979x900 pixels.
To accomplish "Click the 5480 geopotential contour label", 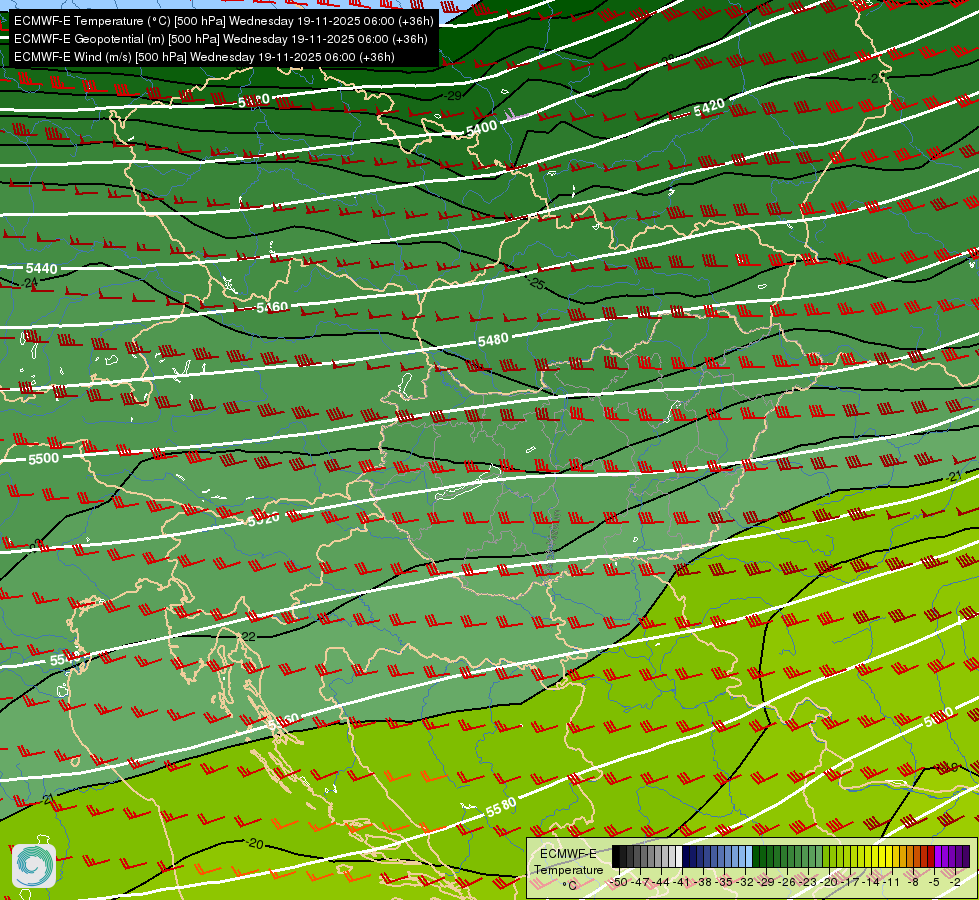I will pos(493,340).
